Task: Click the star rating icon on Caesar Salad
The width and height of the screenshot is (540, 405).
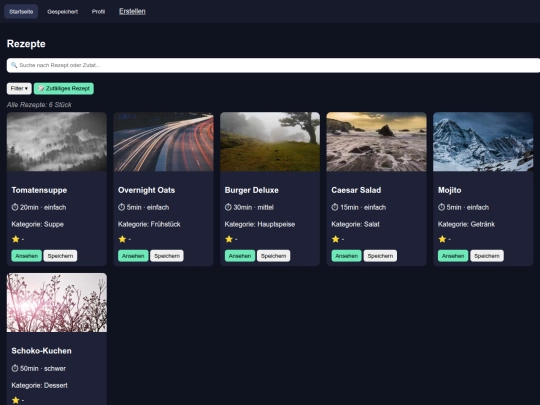Action: (335, 239)
